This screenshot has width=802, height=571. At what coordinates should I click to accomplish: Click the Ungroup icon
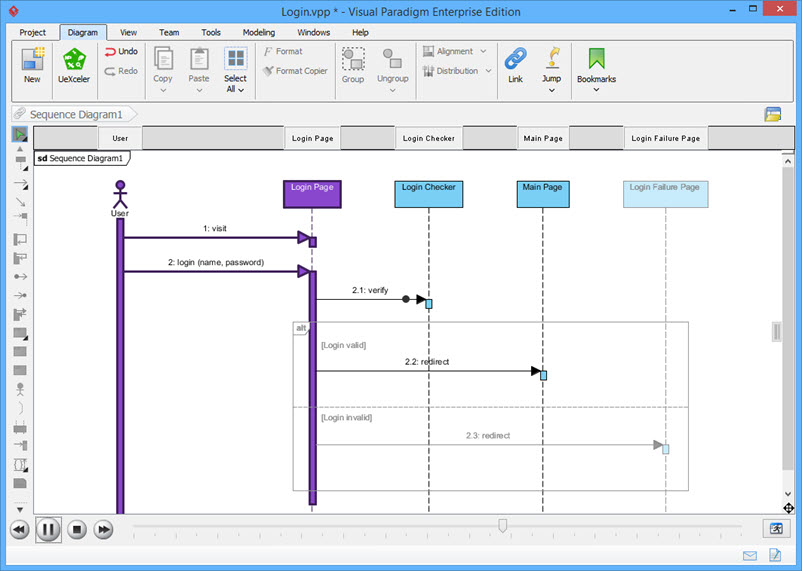pyautogui.click(x=392, y=58)
